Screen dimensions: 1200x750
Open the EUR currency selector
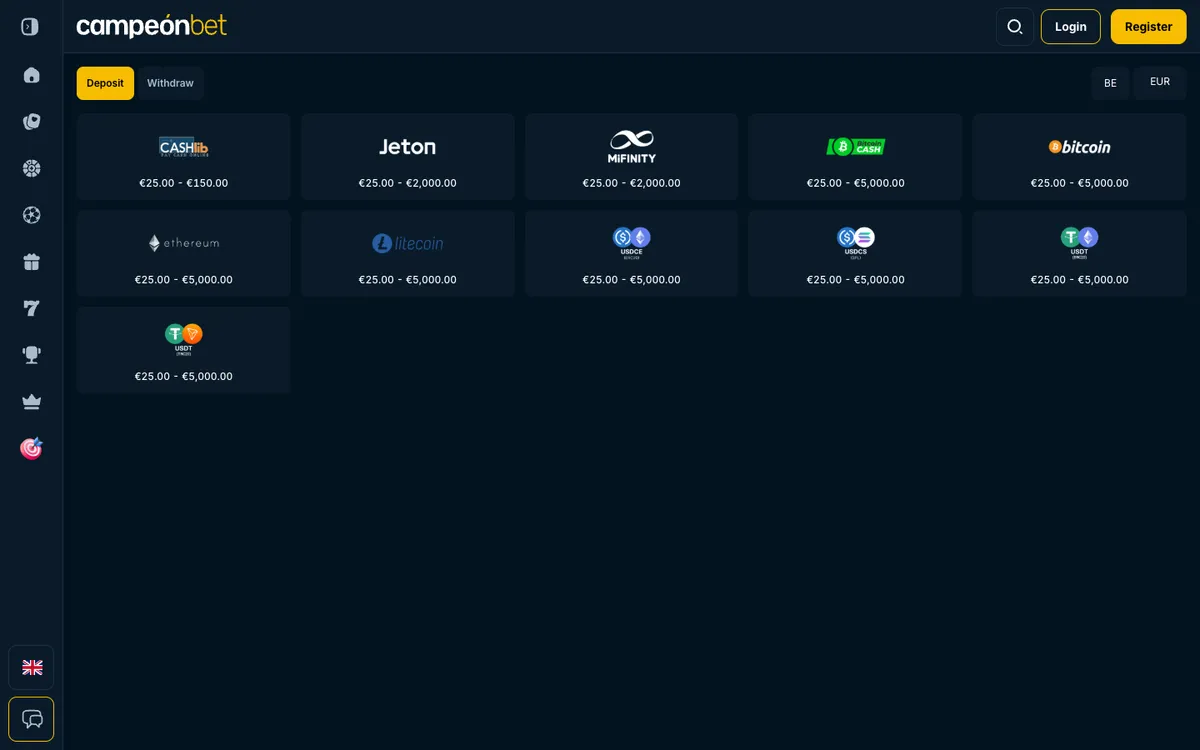pos(1160,83)
